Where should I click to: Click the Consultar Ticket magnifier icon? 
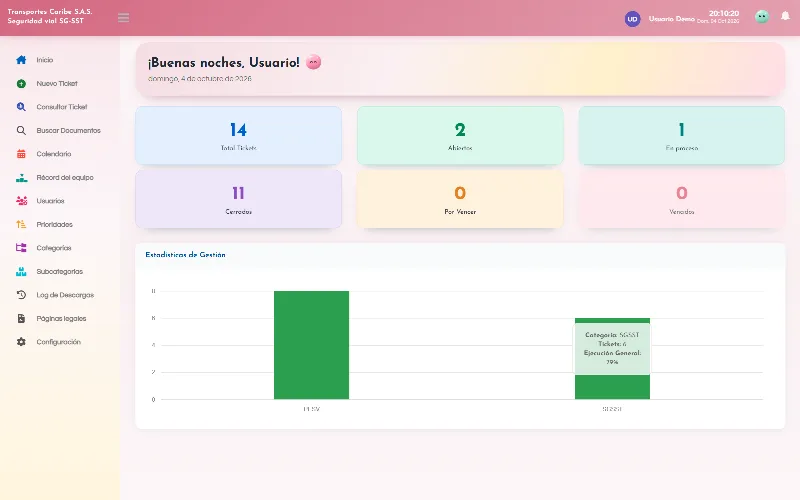pyautogui.click(x=21, y=107)
